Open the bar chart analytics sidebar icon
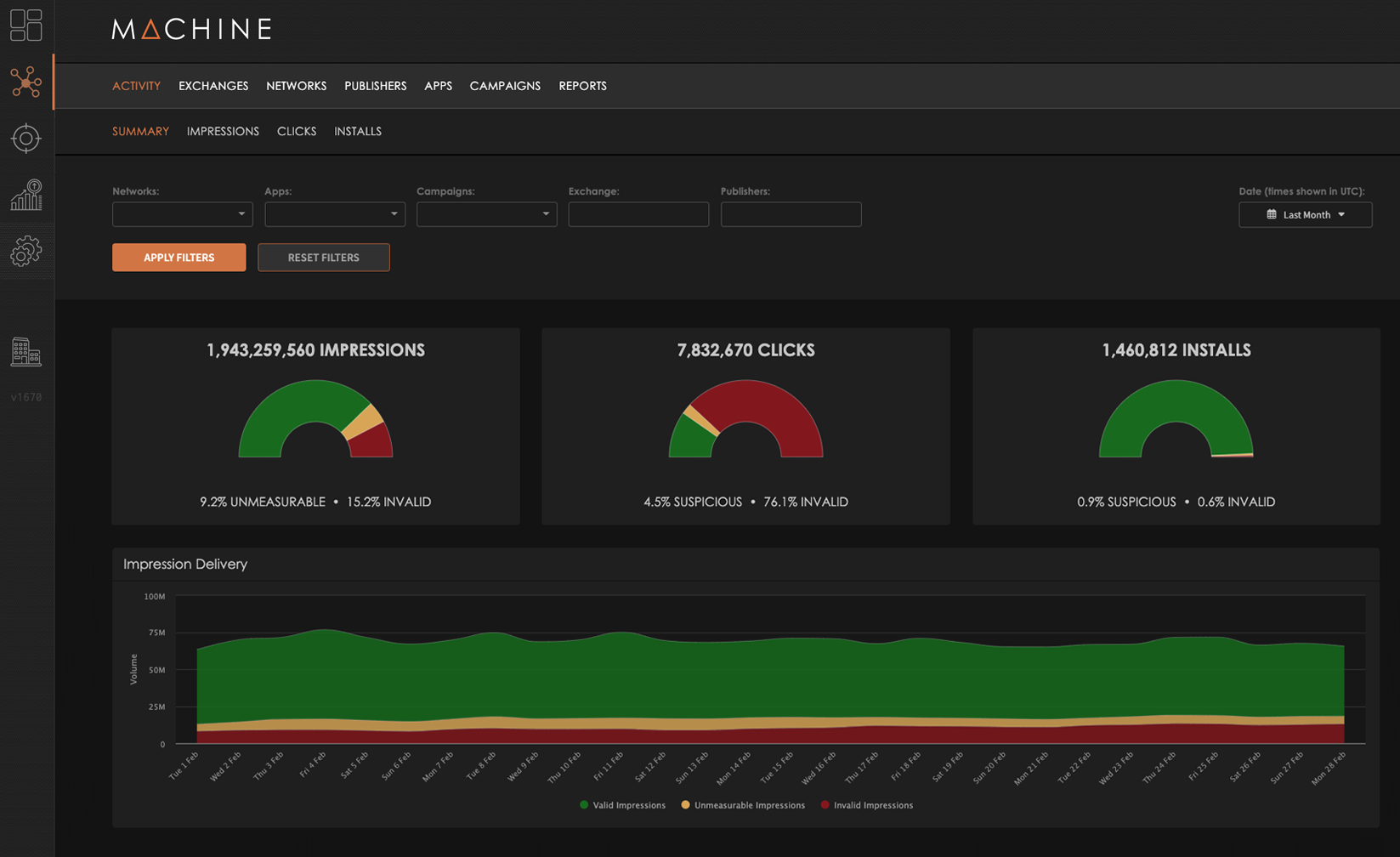Image resolution: width=1400 pixels, height=857 pixels. (26, 195)
